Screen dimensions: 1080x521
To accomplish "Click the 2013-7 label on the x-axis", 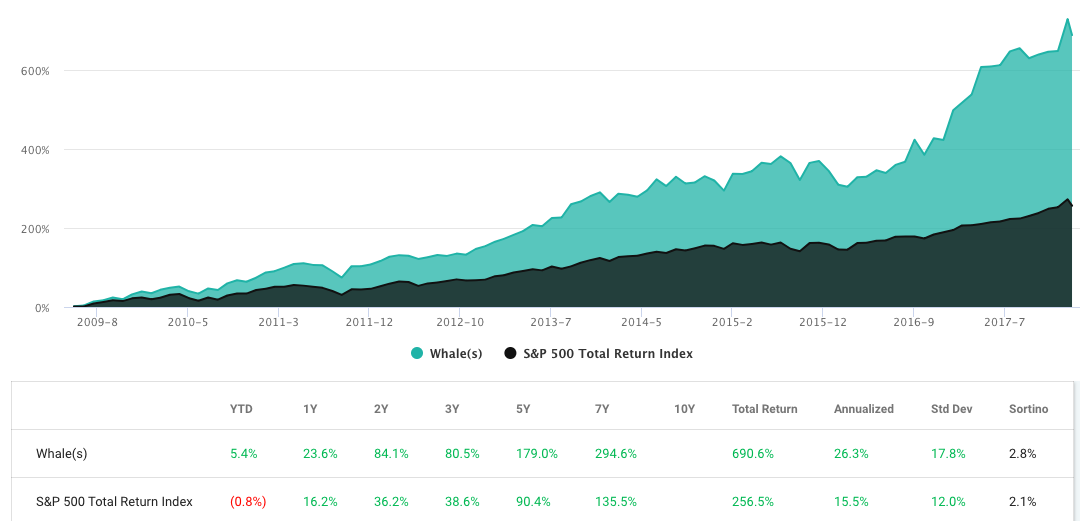I will coord(550,322).
